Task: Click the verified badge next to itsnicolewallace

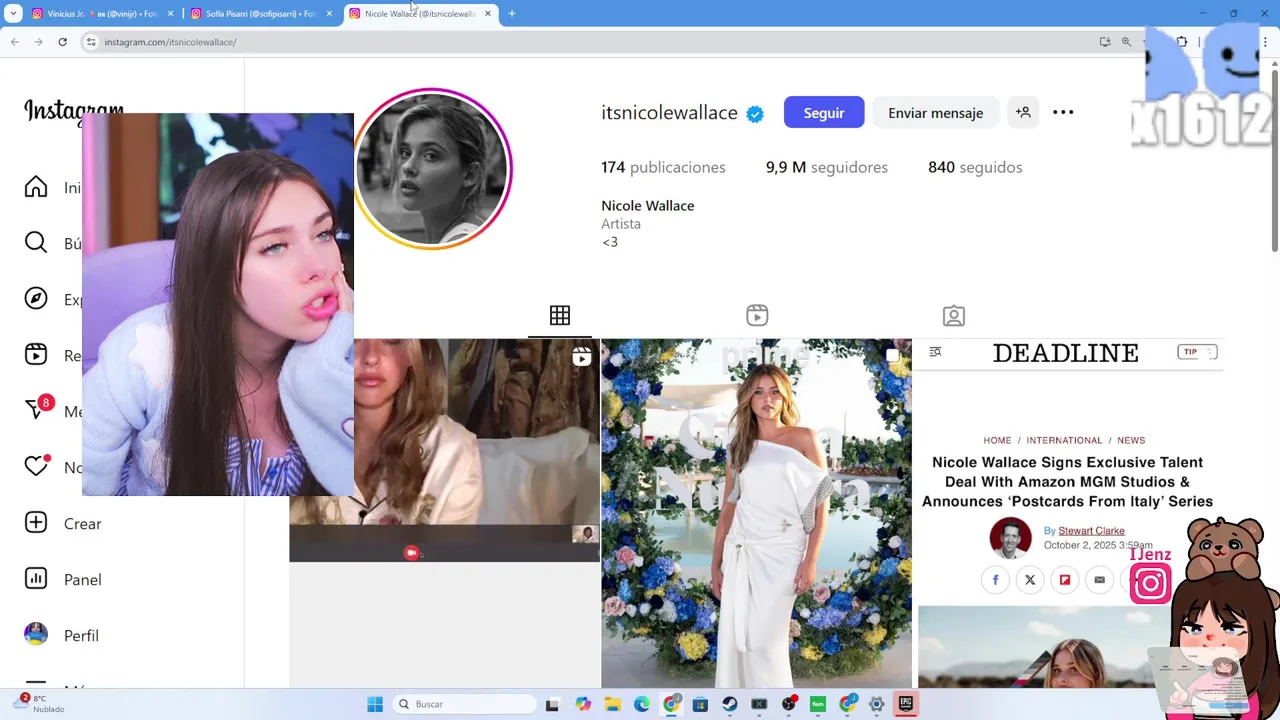Action: click(755, 114)
